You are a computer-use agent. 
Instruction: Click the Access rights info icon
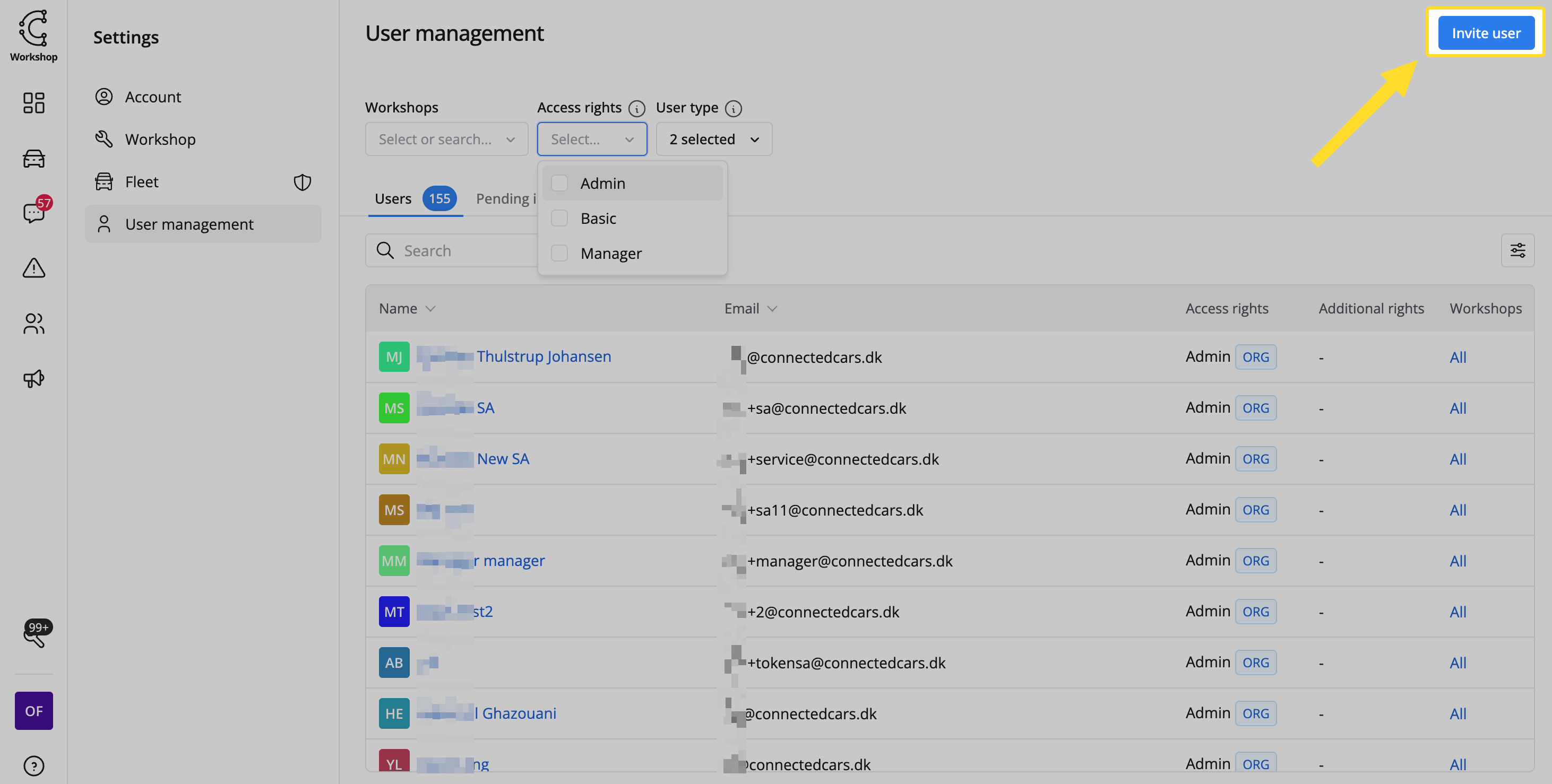[636, 108]
